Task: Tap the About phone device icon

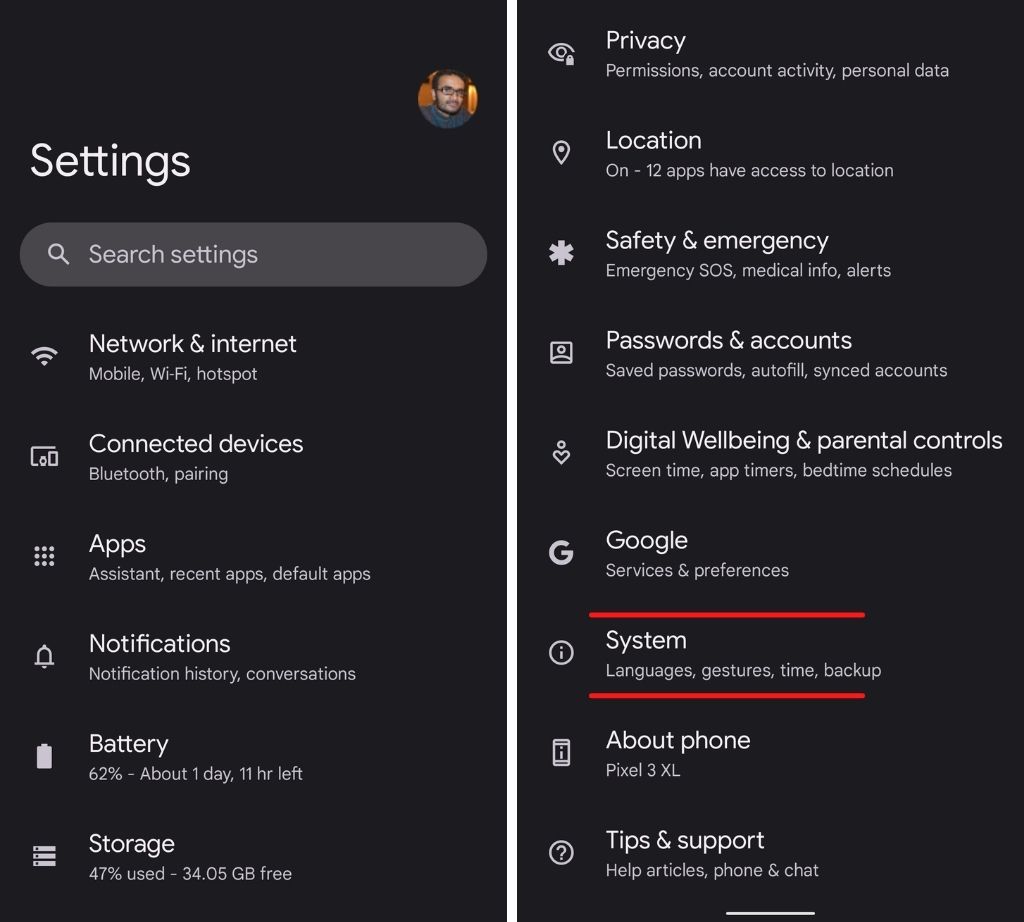Action: click(x=562, y=753)
